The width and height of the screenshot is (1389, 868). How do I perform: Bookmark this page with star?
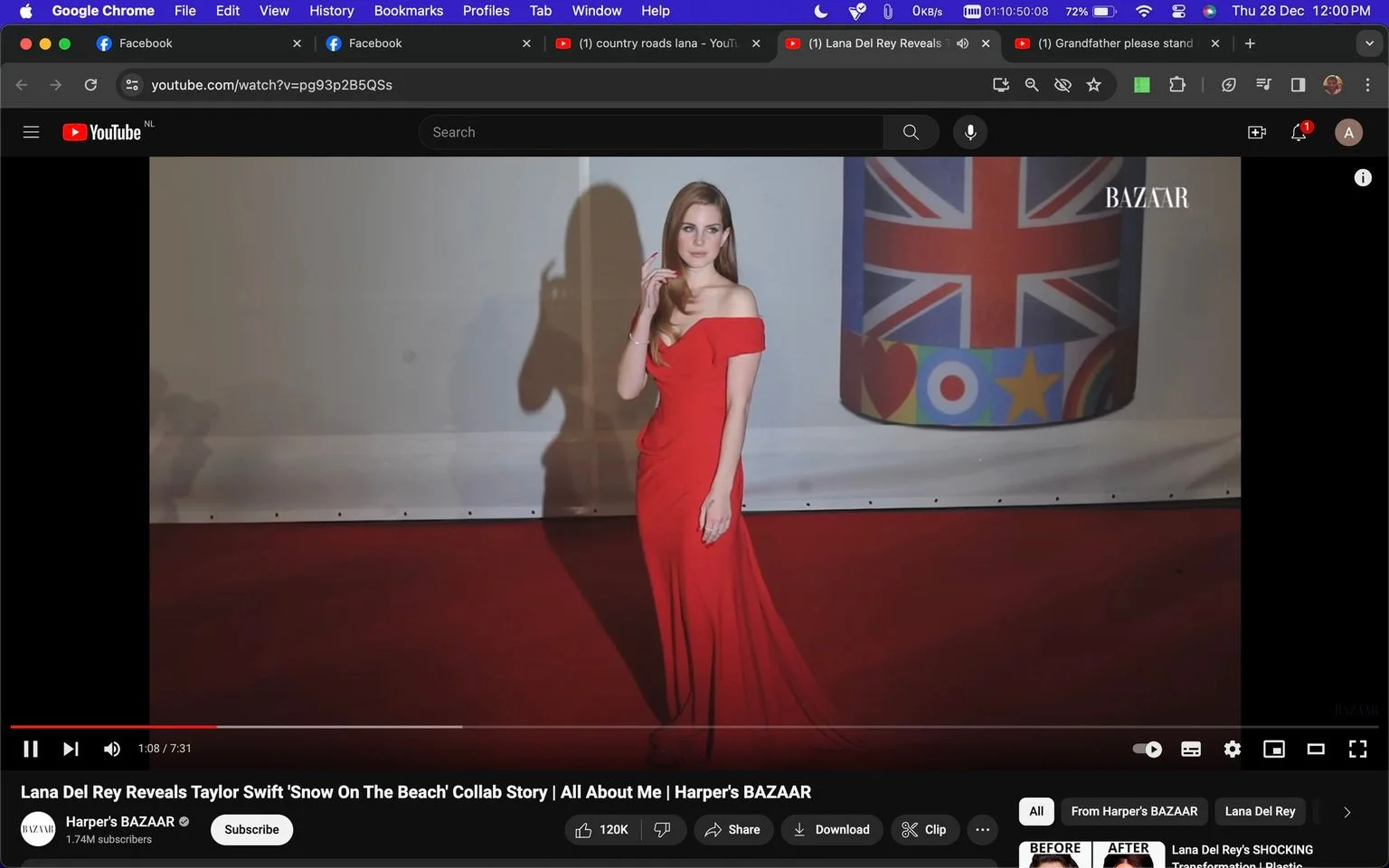pyautogui.click(x=1094, y=85)
